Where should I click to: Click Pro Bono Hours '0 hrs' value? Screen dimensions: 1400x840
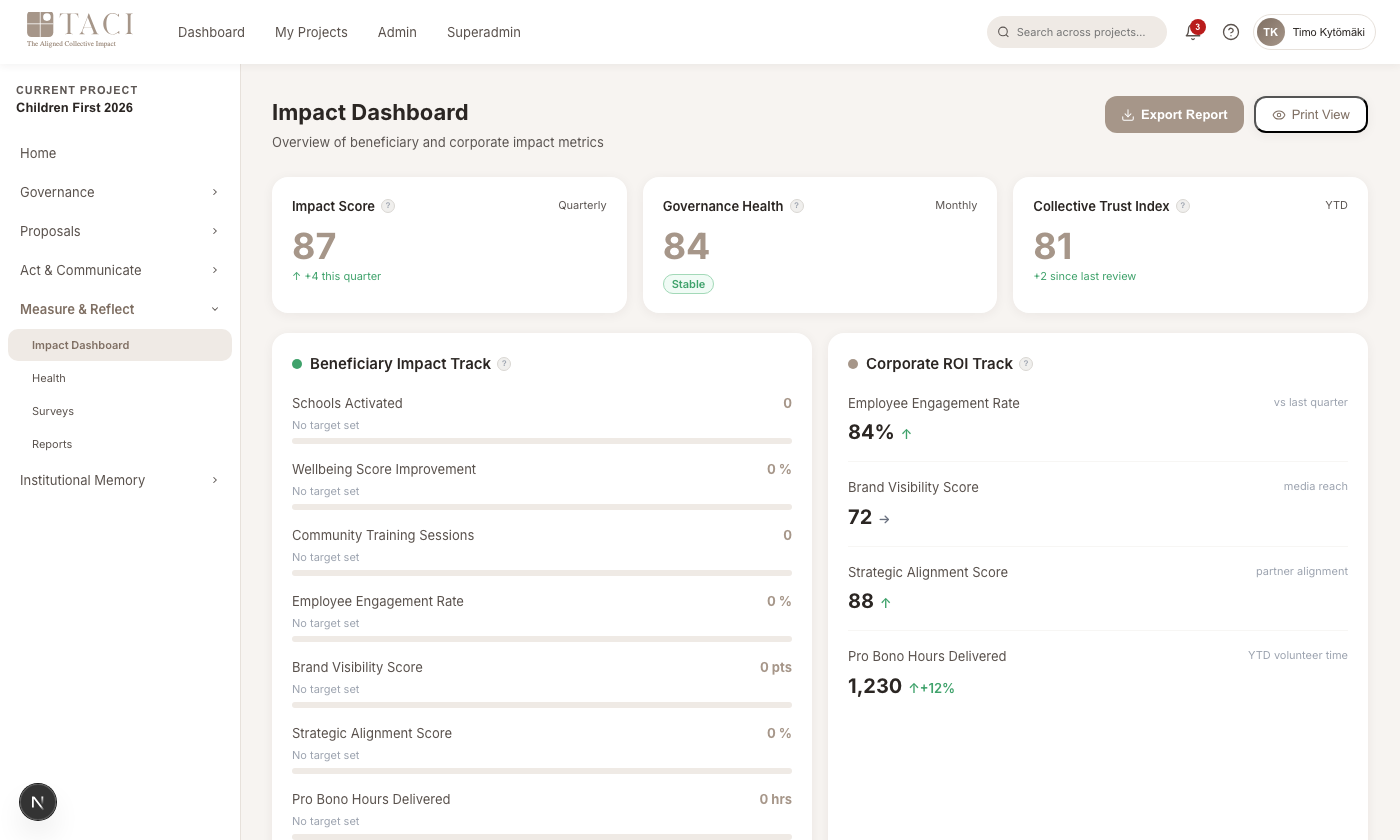coord(775,799)
